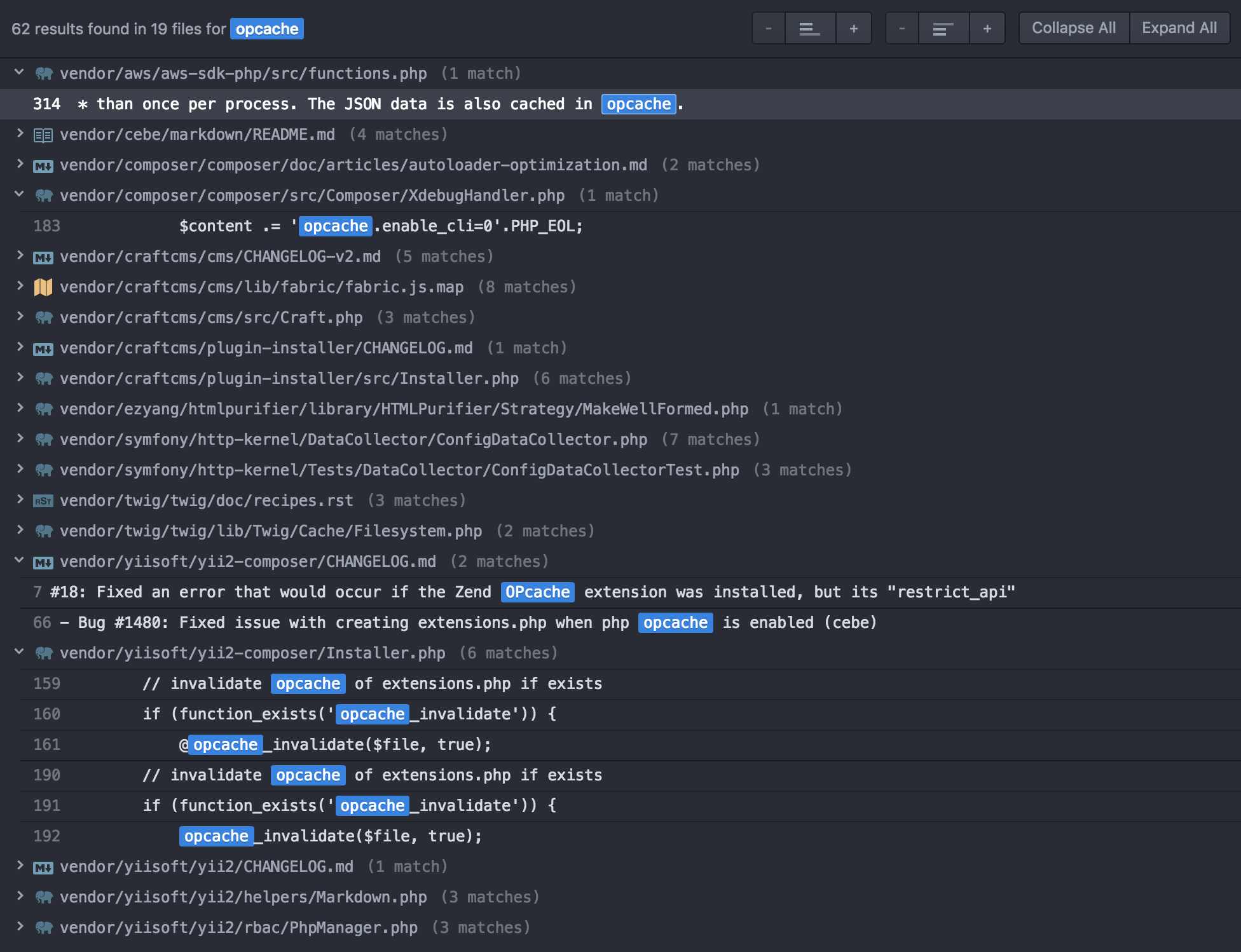This screenshot has height=952, width=1241.
Task: Click markdown icon for autoloader-optimization.md
Action: [43, 166]
